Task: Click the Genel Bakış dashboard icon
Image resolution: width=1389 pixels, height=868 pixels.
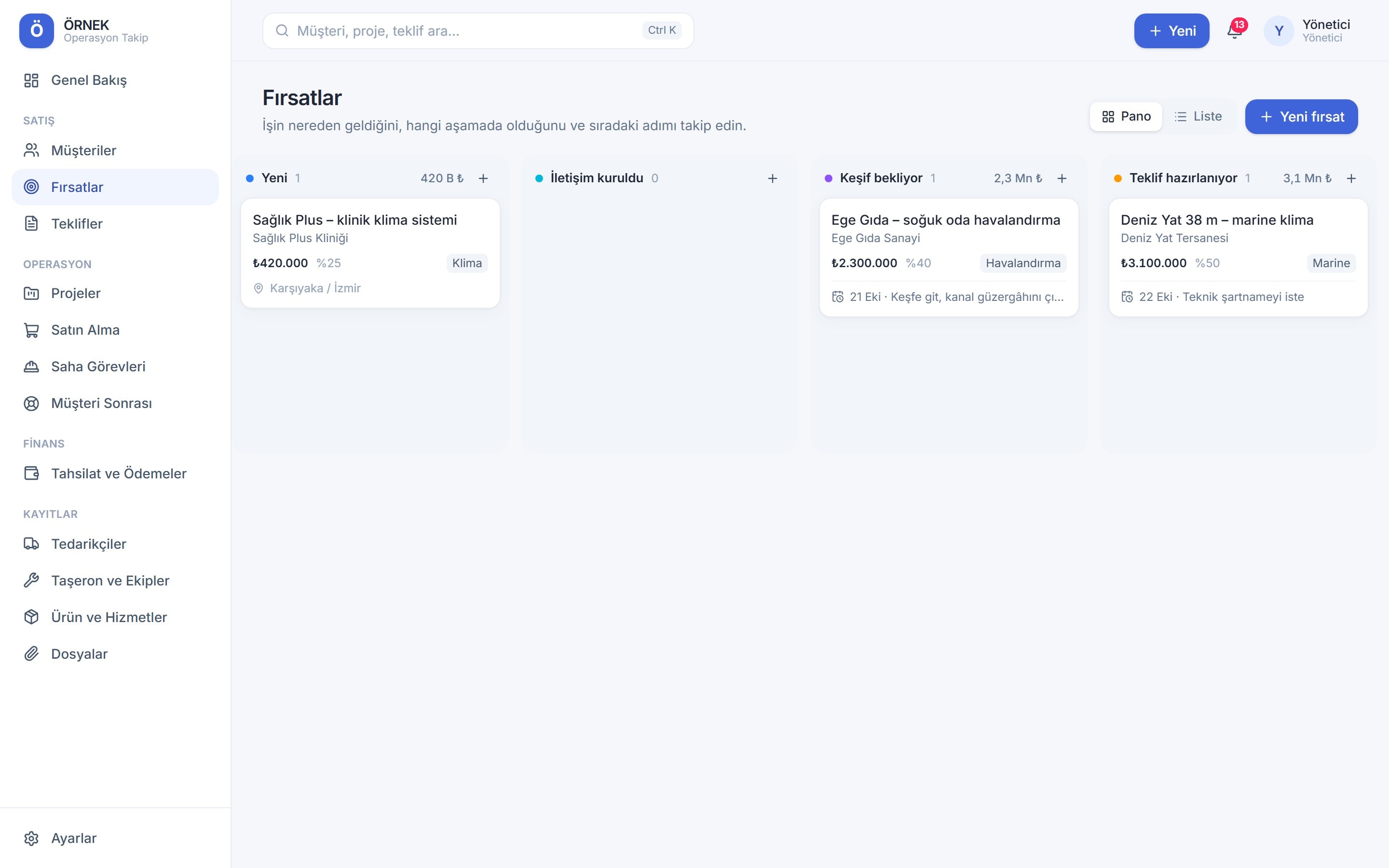Action: tap(31, 81)
